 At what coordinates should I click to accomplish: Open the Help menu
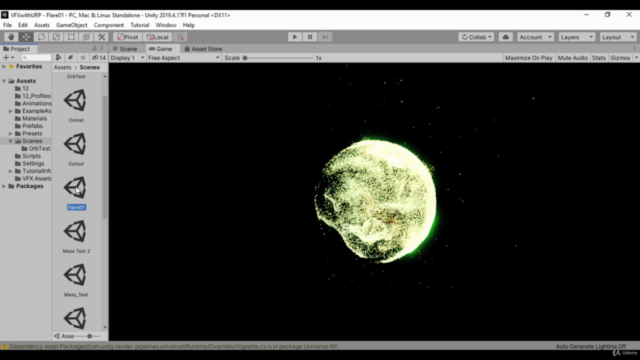(189, 25)
